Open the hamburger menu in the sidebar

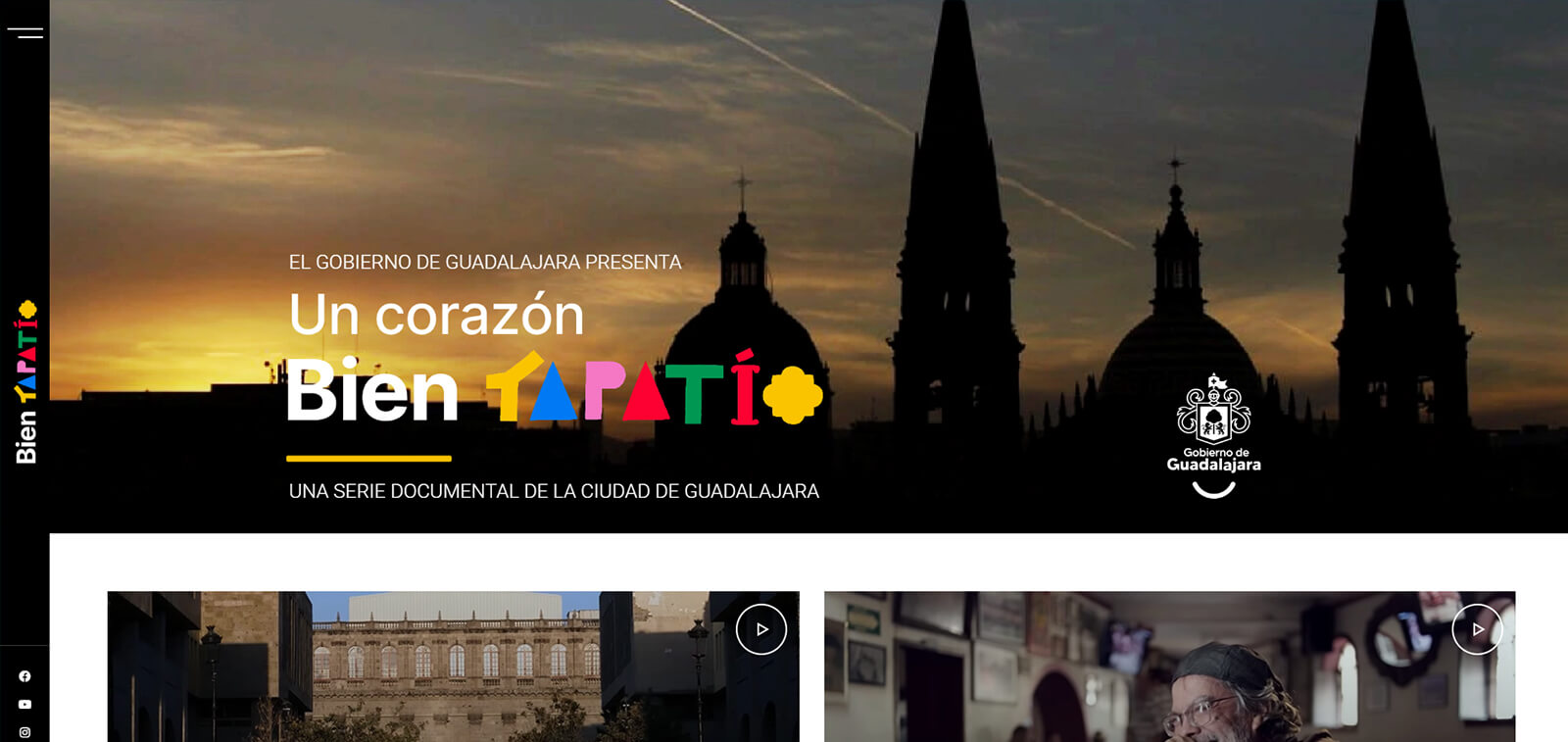tap(24, 32)
